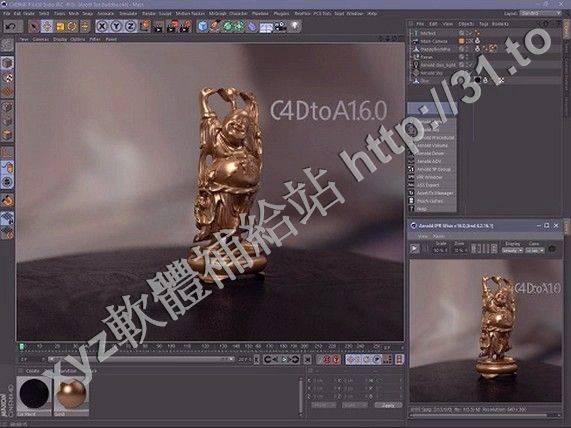
Task: Add a Light object from toolbar
Action: click(294, 27)
